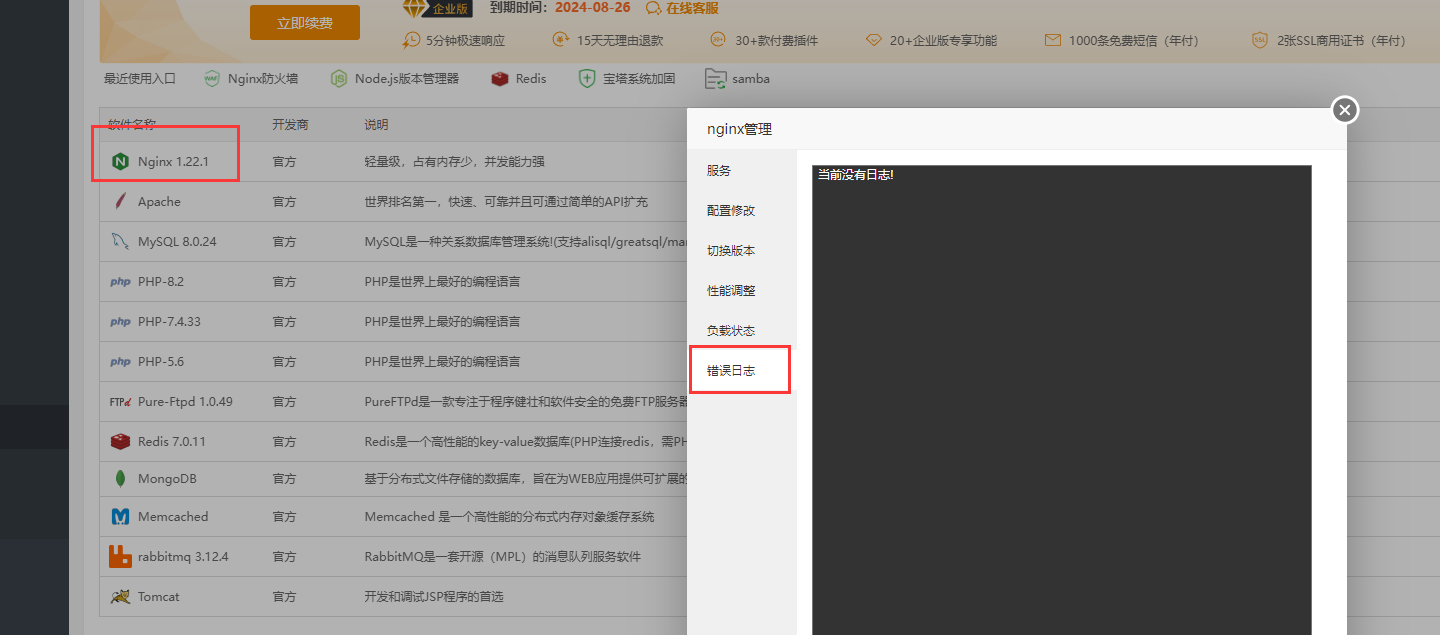The image size is (1440, 635).
Task: Click Nginx description 轻量级，占有内存少
Action: tap(454, 161)
